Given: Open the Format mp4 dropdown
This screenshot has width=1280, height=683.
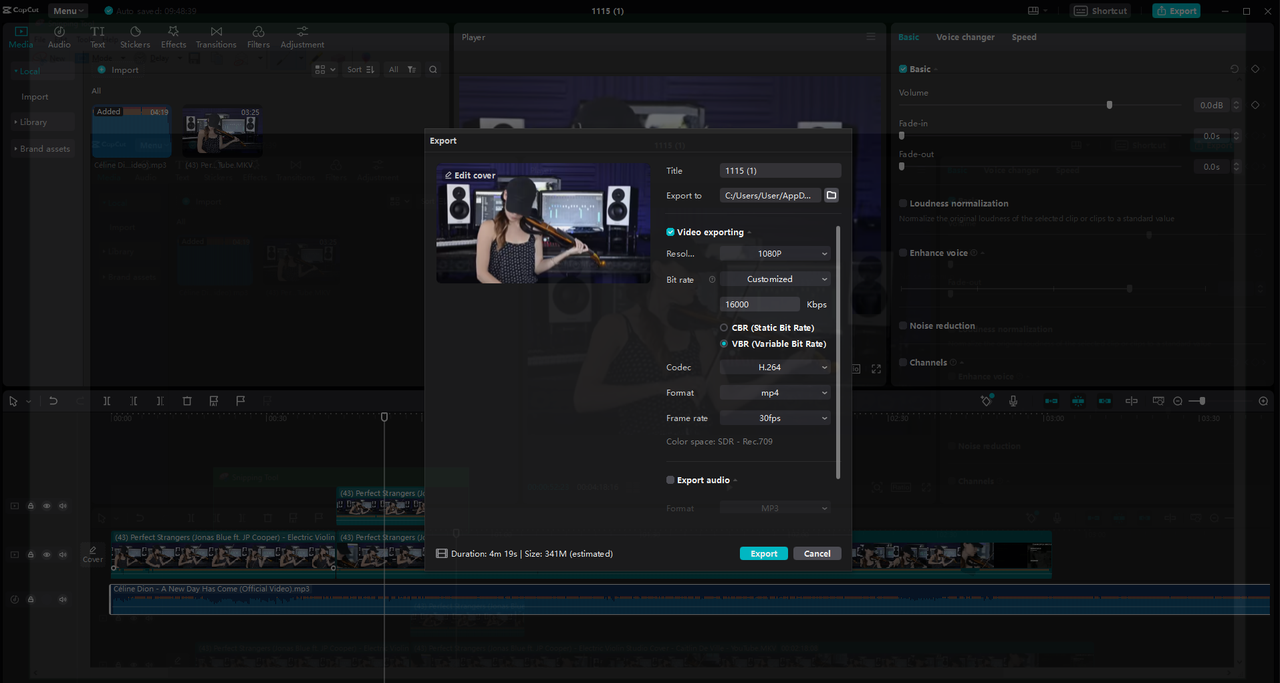Looking at the screenshot, I should point(775,393).
